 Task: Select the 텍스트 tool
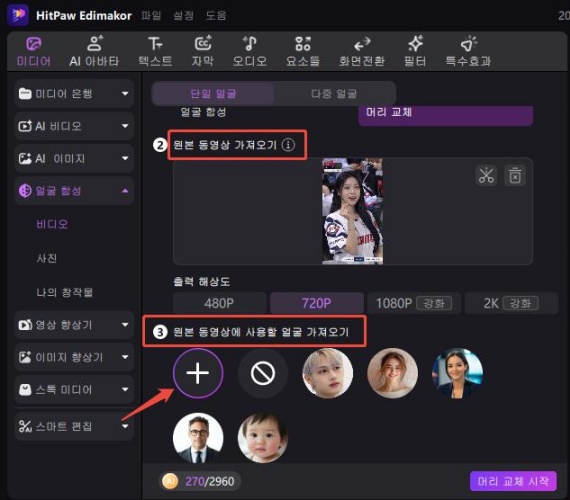pos(155,52)
